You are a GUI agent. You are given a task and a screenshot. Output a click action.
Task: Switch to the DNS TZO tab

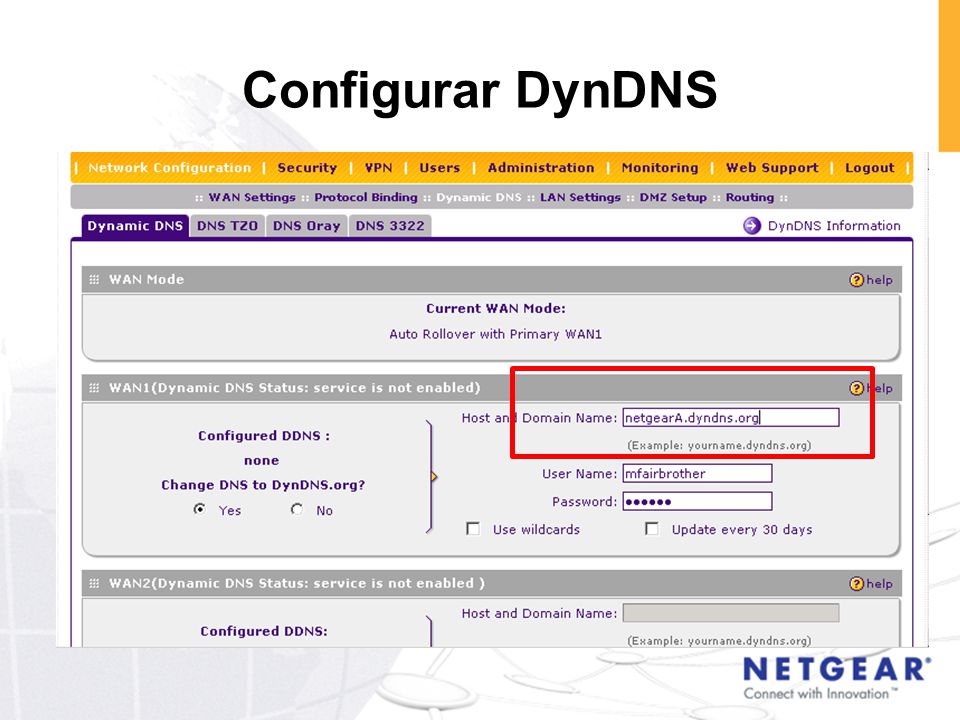click(x=227, y=225)
